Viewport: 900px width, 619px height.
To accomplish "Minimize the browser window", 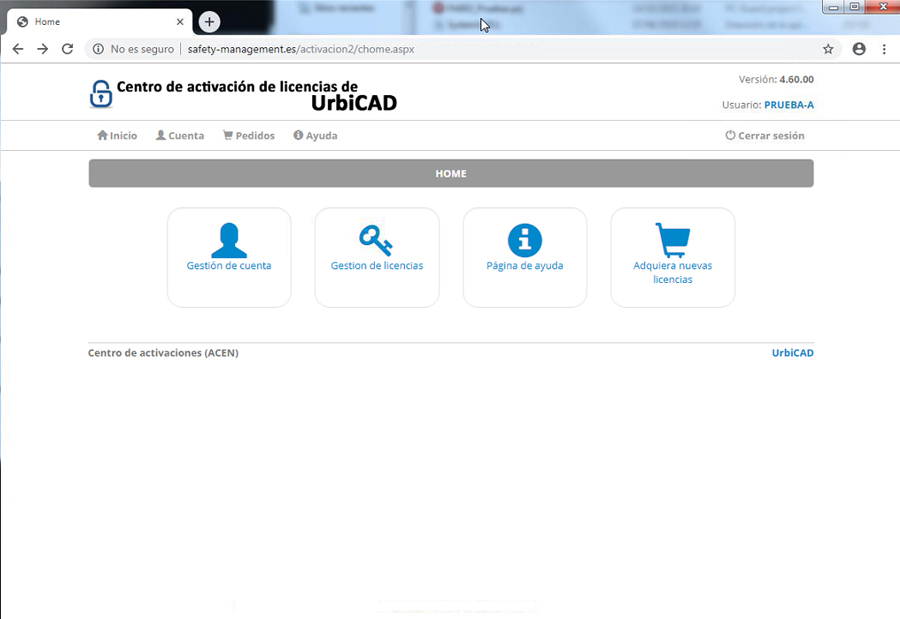I will click(834, 7).
